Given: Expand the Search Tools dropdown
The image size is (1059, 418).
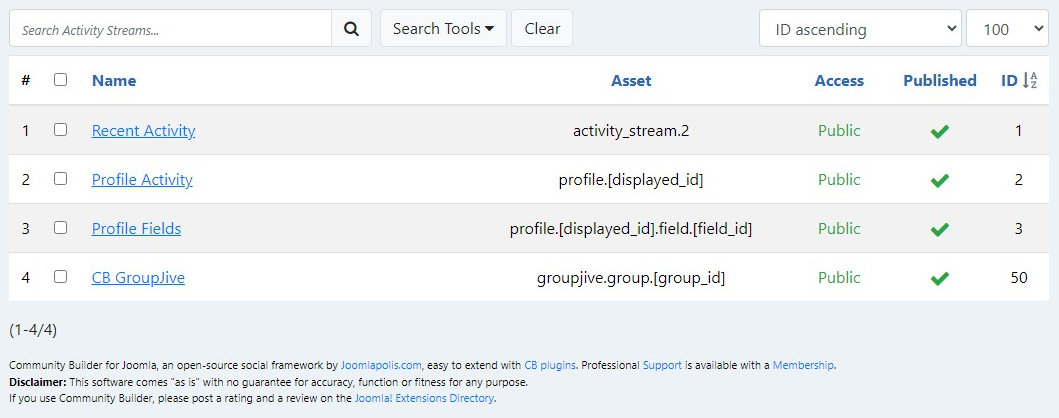Looking at the screenshot, I should coord(443,28).
